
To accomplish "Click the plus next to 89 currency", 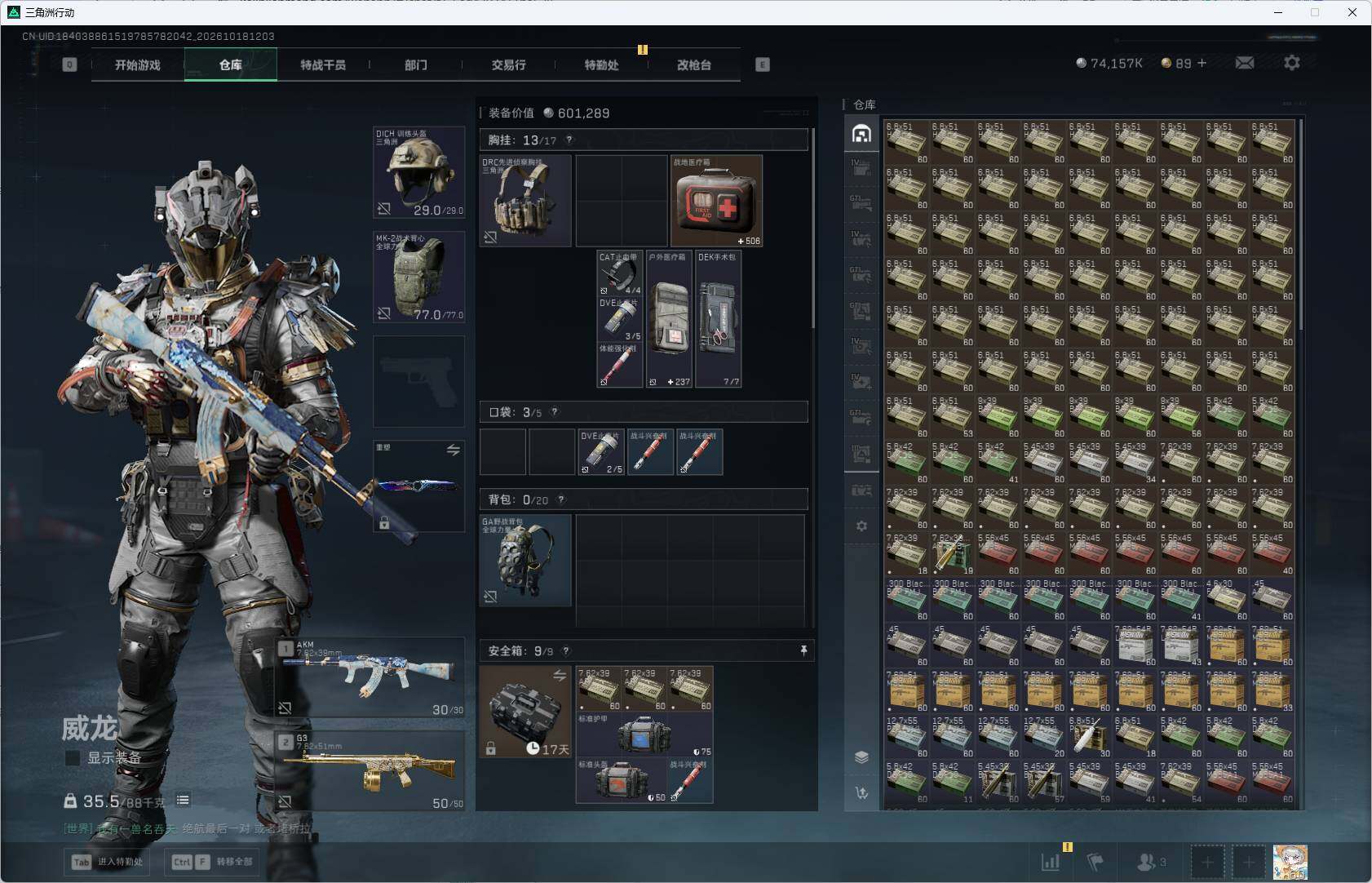I will click(x=1202, y=63).
